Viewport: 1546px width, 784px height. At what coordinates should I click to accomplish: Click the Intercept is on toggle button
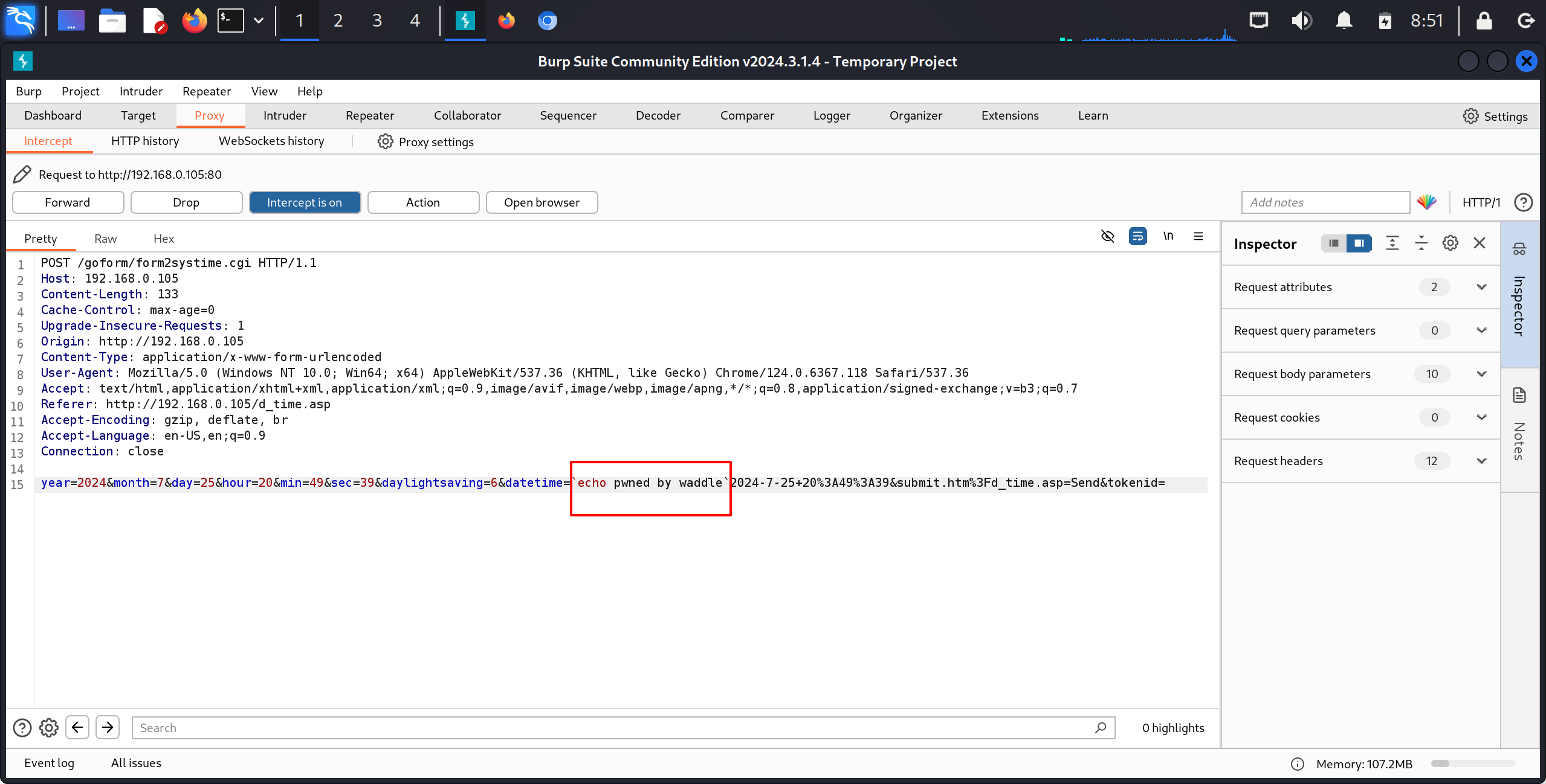[x=303, y=201]
